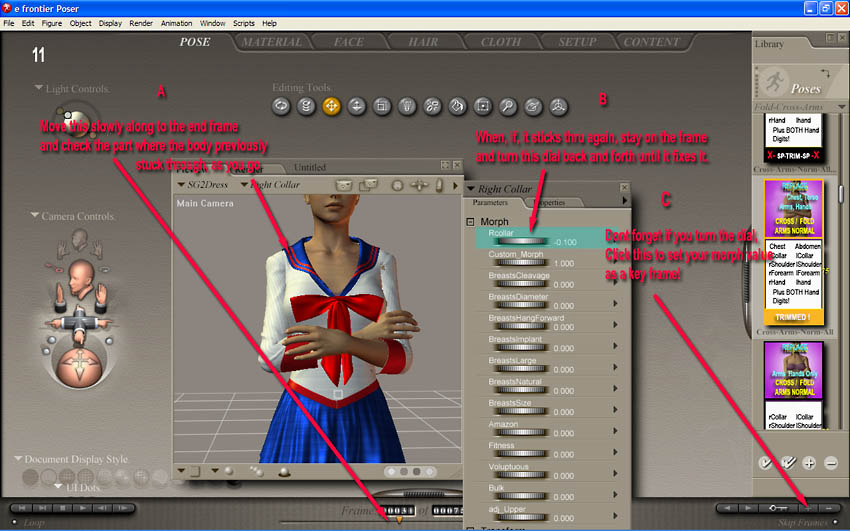
Task: Switch to the CLOTH room tab
Action: point(501,42)
